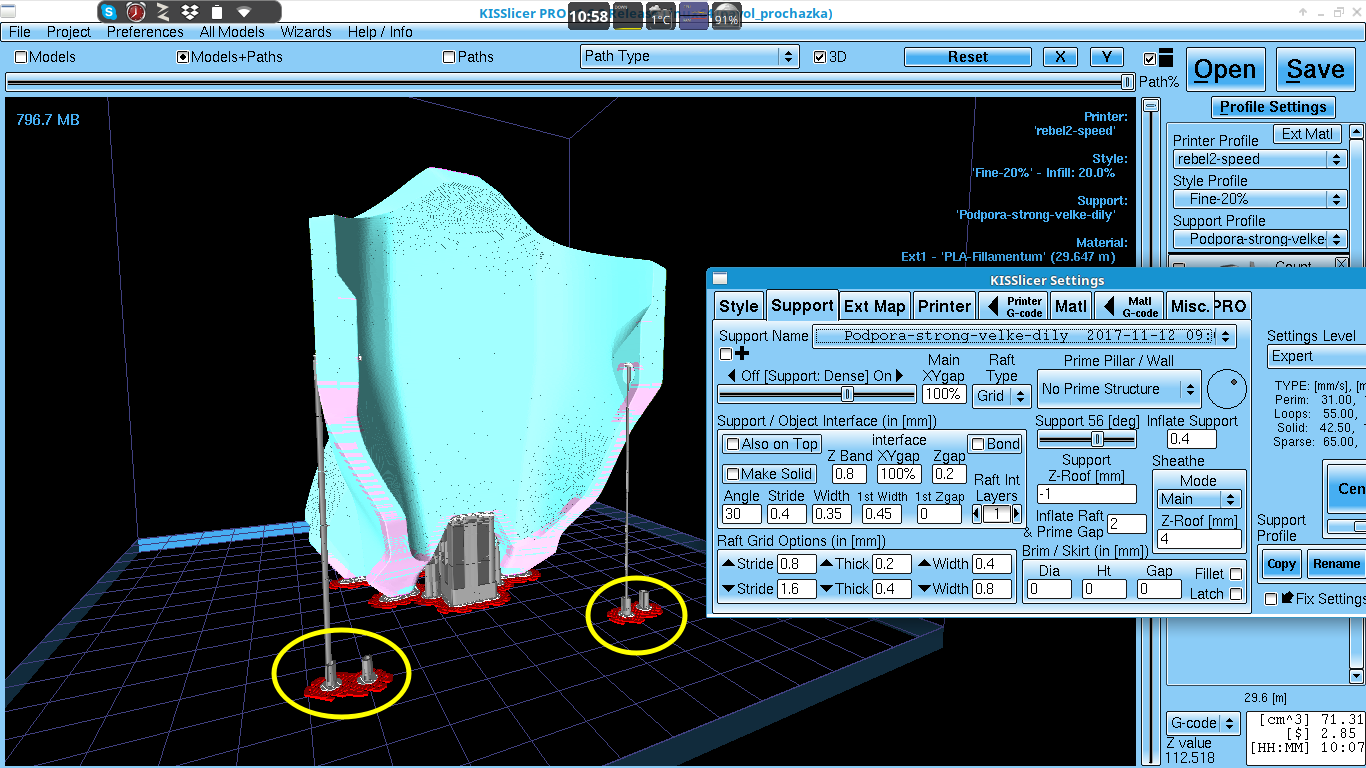1366x768 pixels.
Task: Click the right arrow beside Support Dense On
Action: (x=900, y=376)
